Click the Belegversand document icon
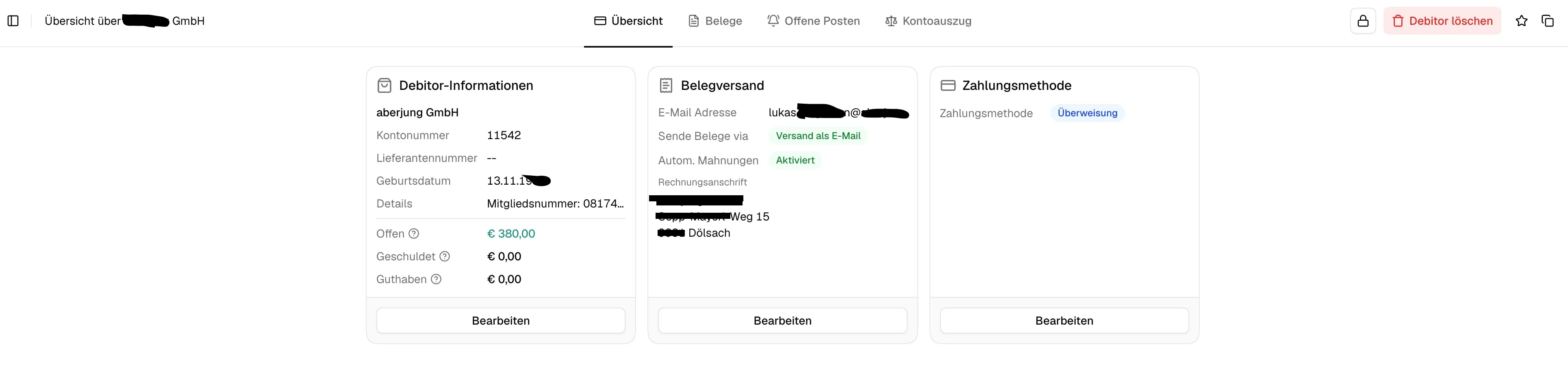The height and width of the screenshot is (384, 1568). tap(666, 85)
